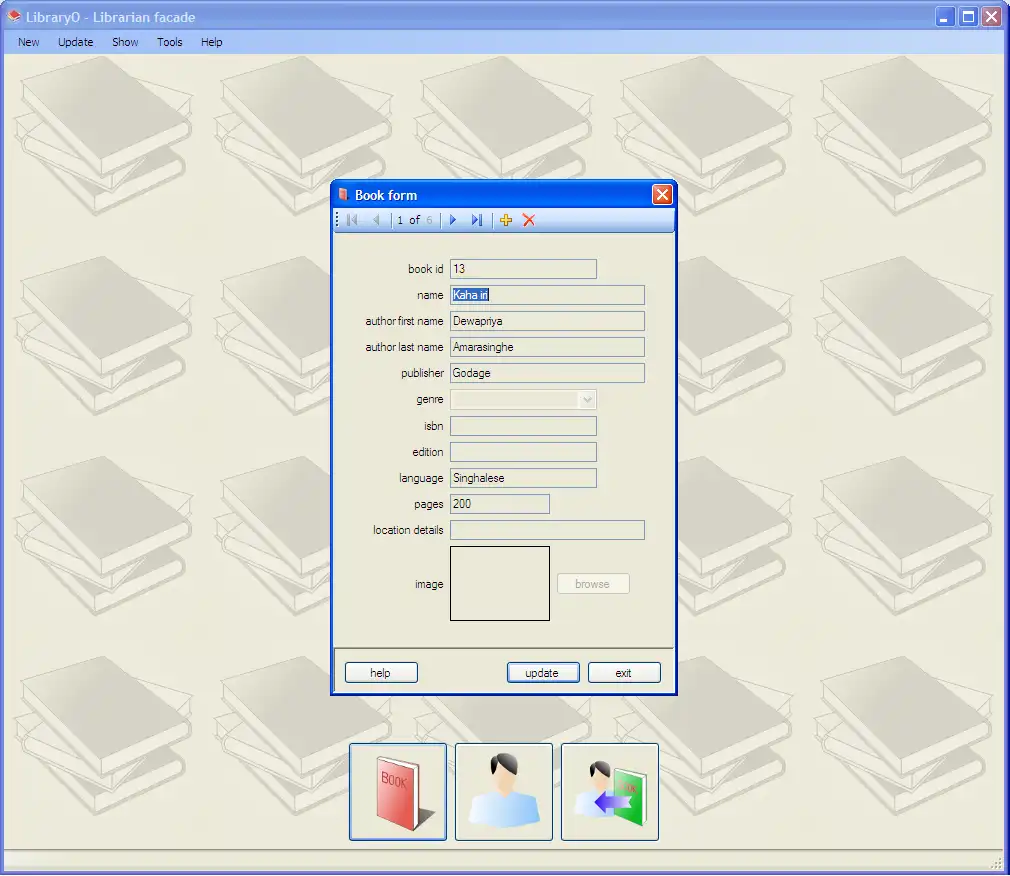The height and width of the screenshot is (876, 1010).
Task: Click the name field containing Kaha iri
Action: coord(548,295)
